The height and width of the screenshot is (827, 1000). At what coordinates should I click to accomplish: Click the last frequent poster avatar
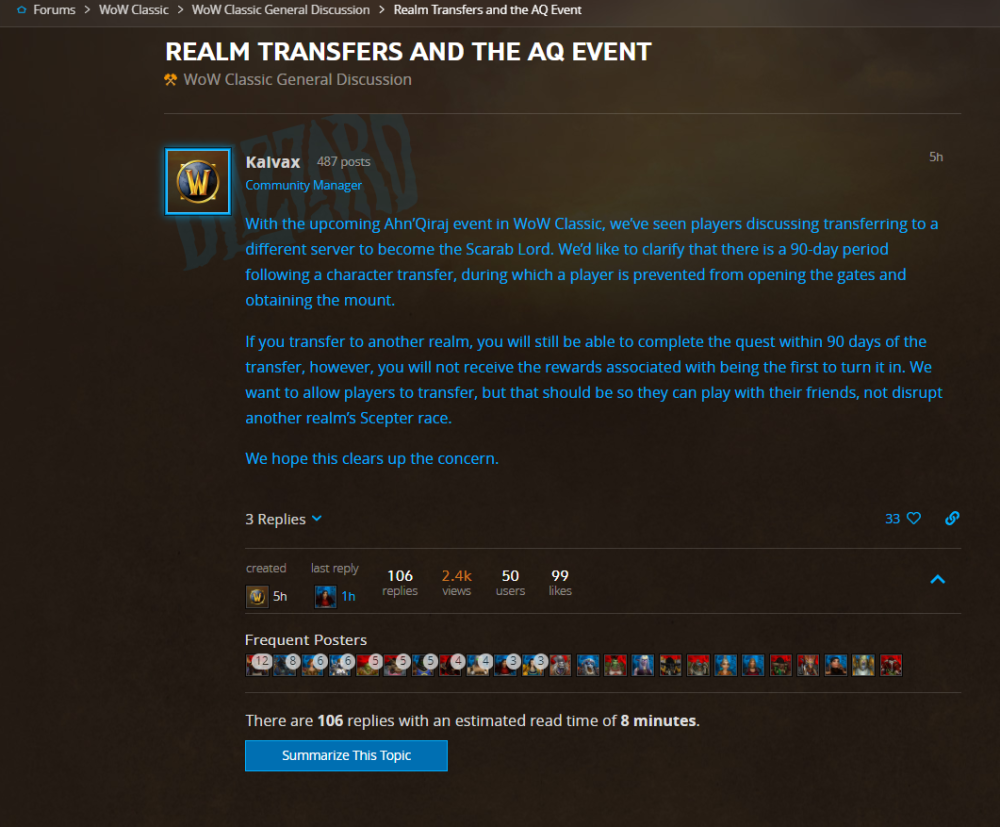(x=891, y=665)
